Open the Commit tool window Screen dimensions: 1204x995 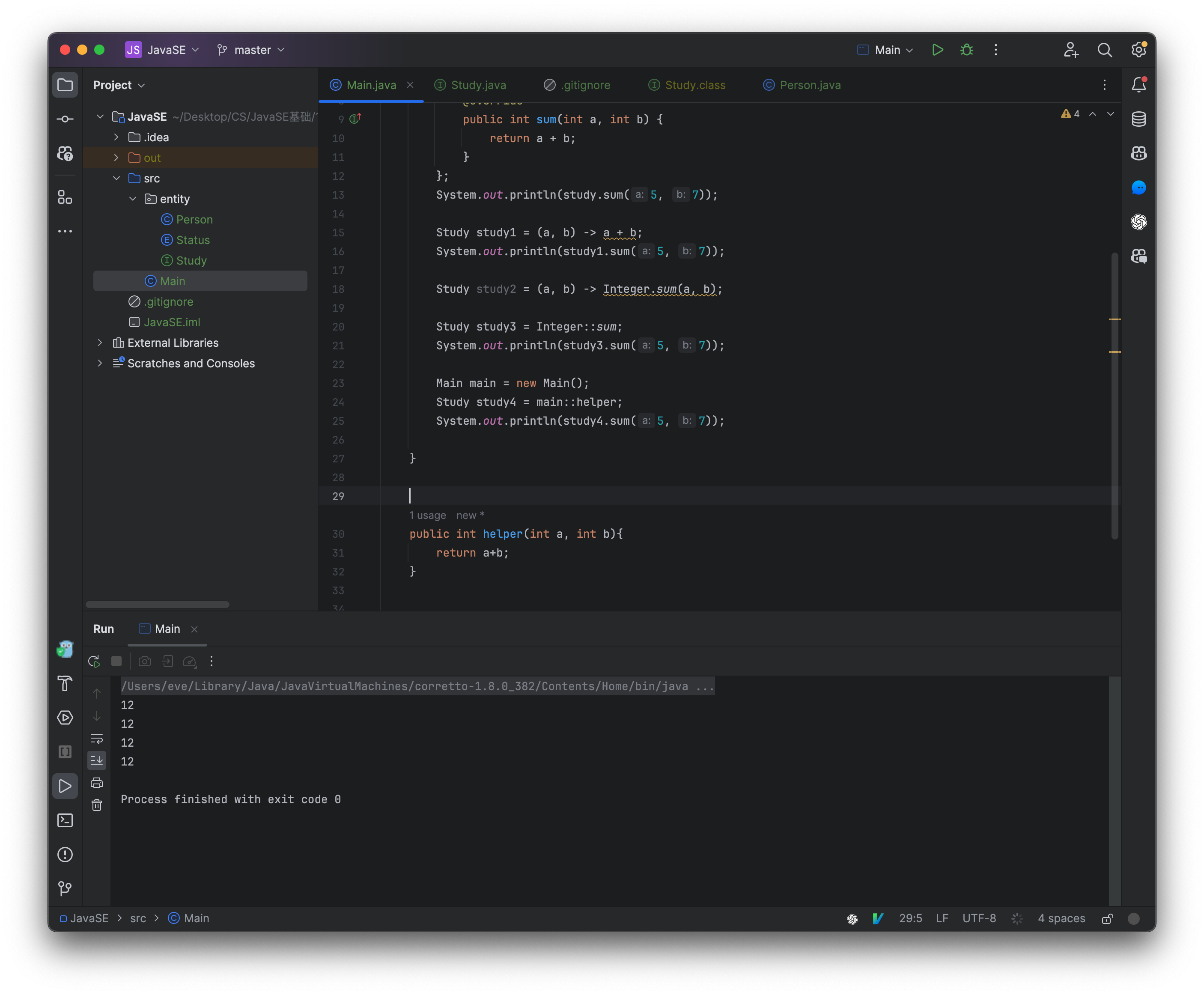click(66, 119)
